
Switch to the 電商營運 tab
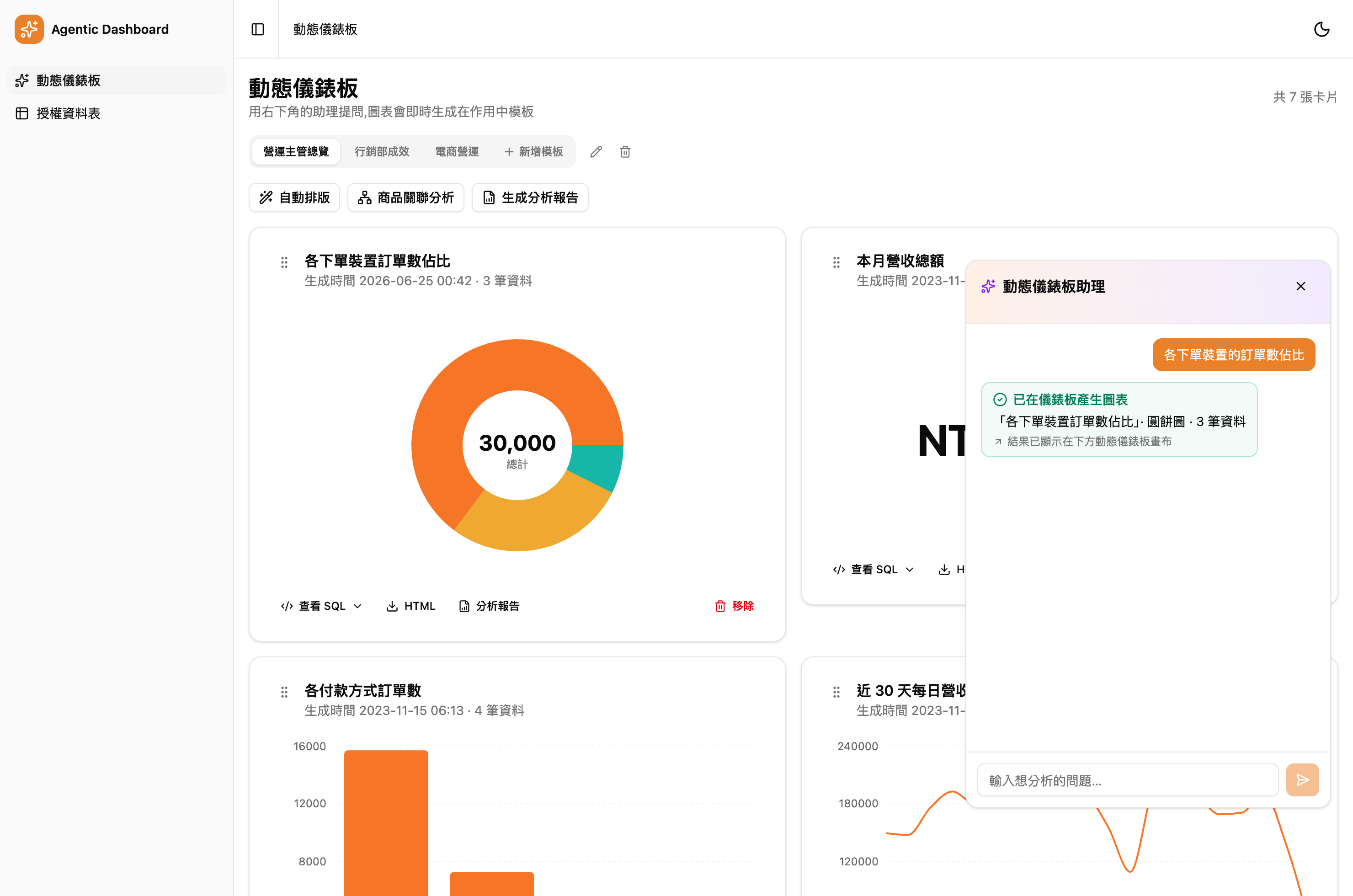click(x=457, y=151)
